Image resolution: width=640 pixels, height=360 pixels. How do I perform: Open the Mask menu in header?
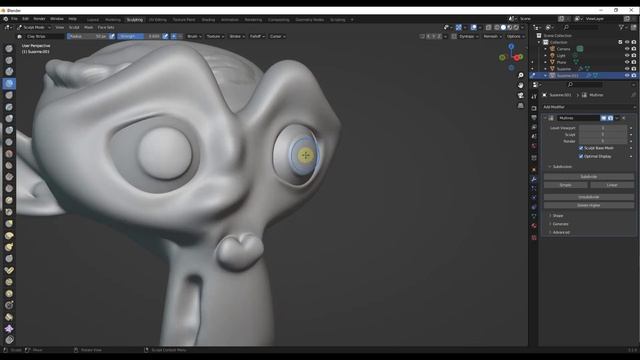pyautogui.click(x=89, y=27)
